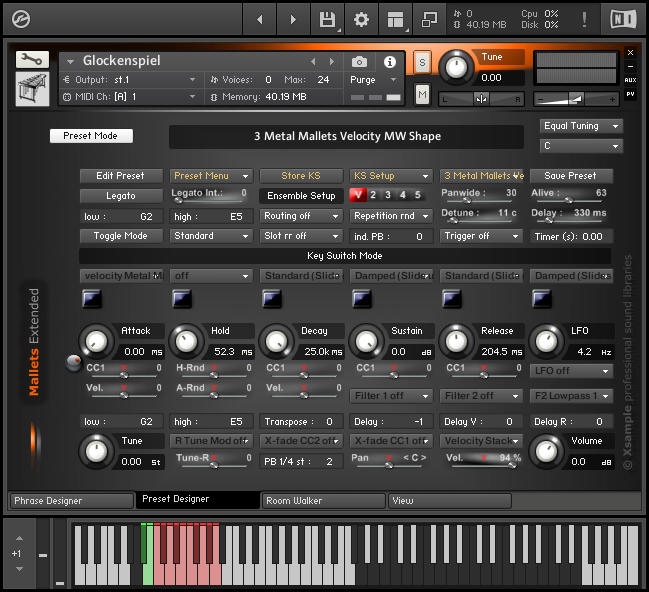
Task: Open the LFO off dropdown
Action: 571,371
